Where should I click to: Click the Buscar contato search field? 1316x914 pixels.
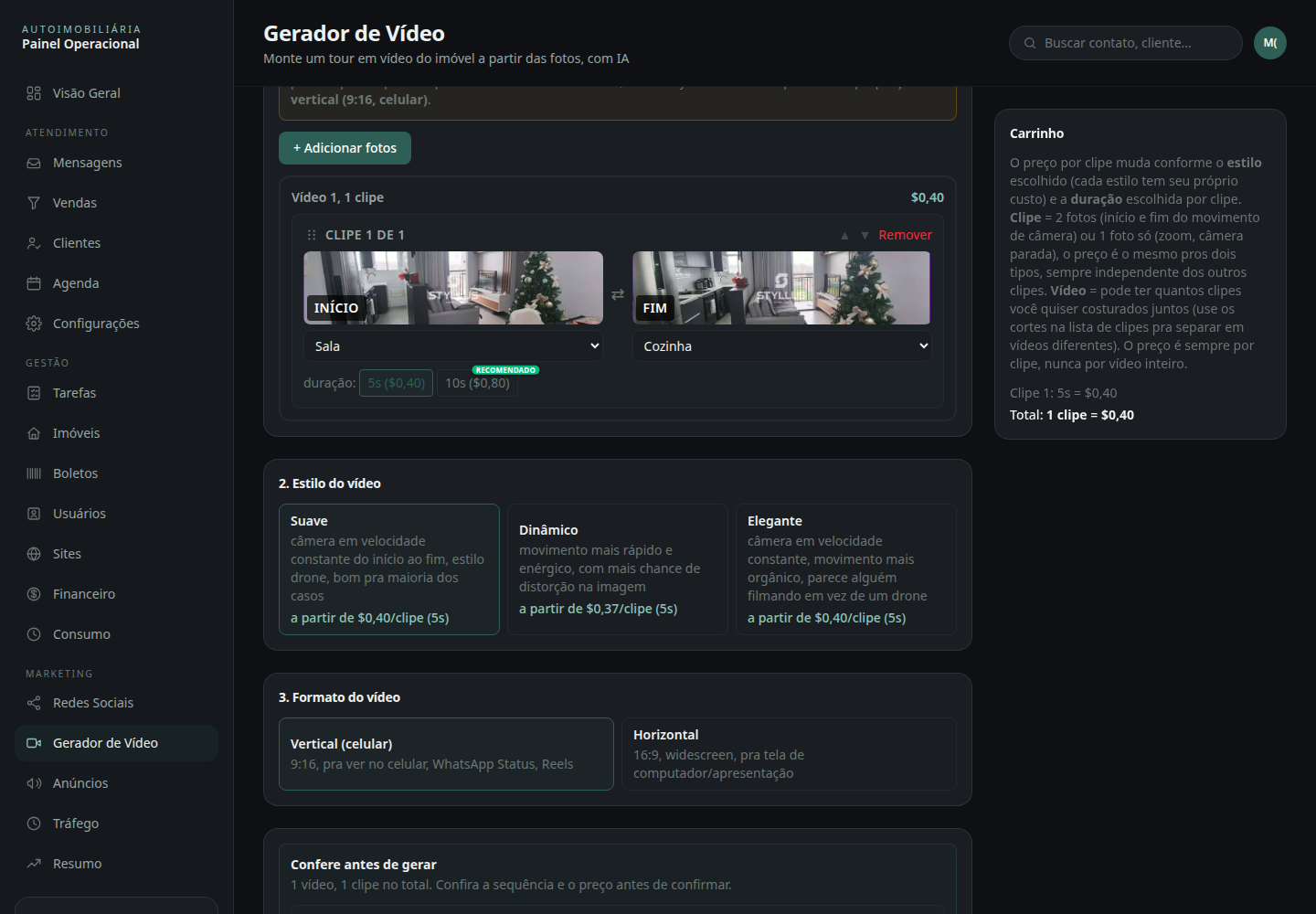(x=1126, y=43)
